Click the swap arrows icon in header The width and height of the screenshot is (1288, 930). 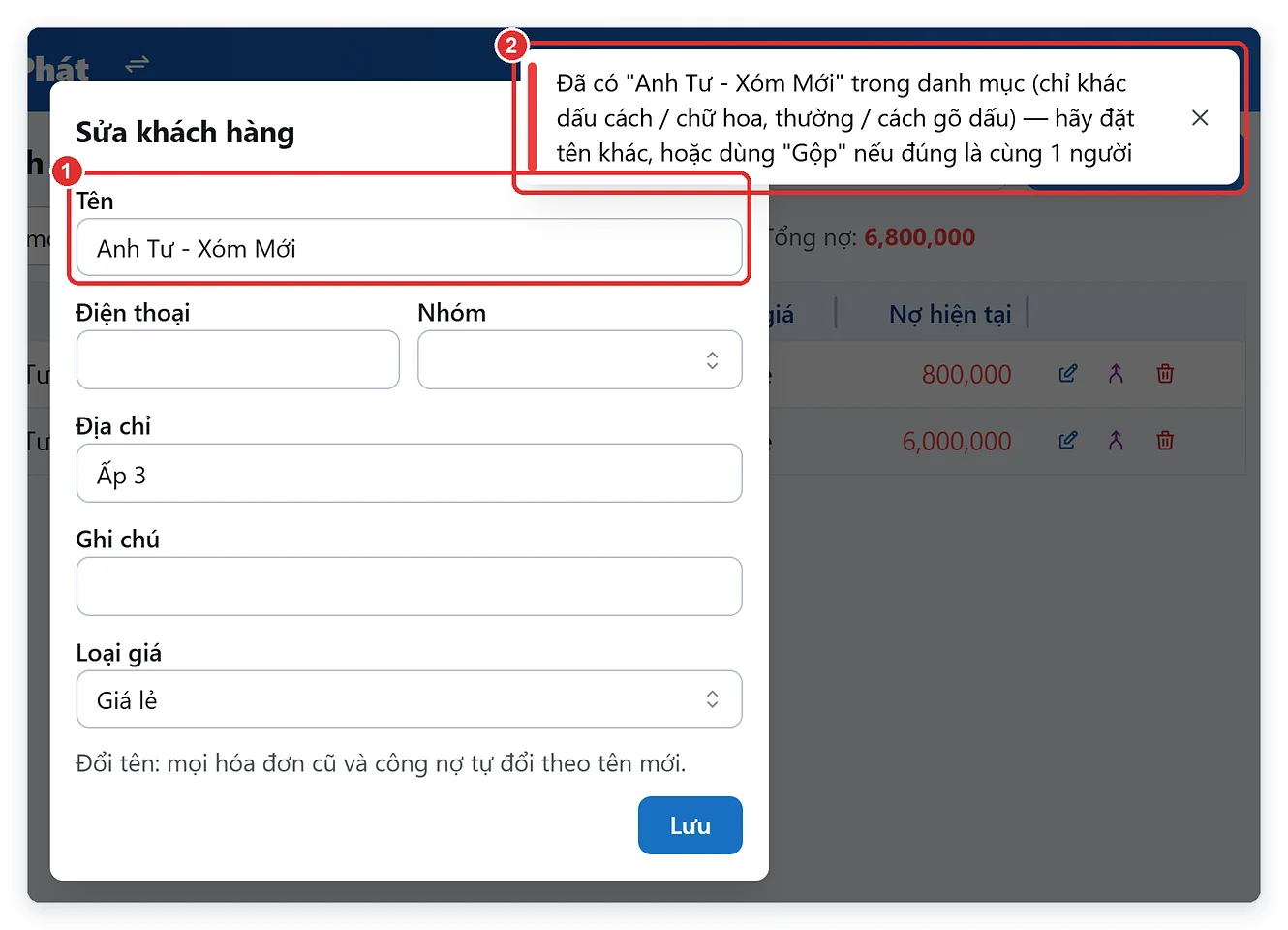[x=138, y=64]
